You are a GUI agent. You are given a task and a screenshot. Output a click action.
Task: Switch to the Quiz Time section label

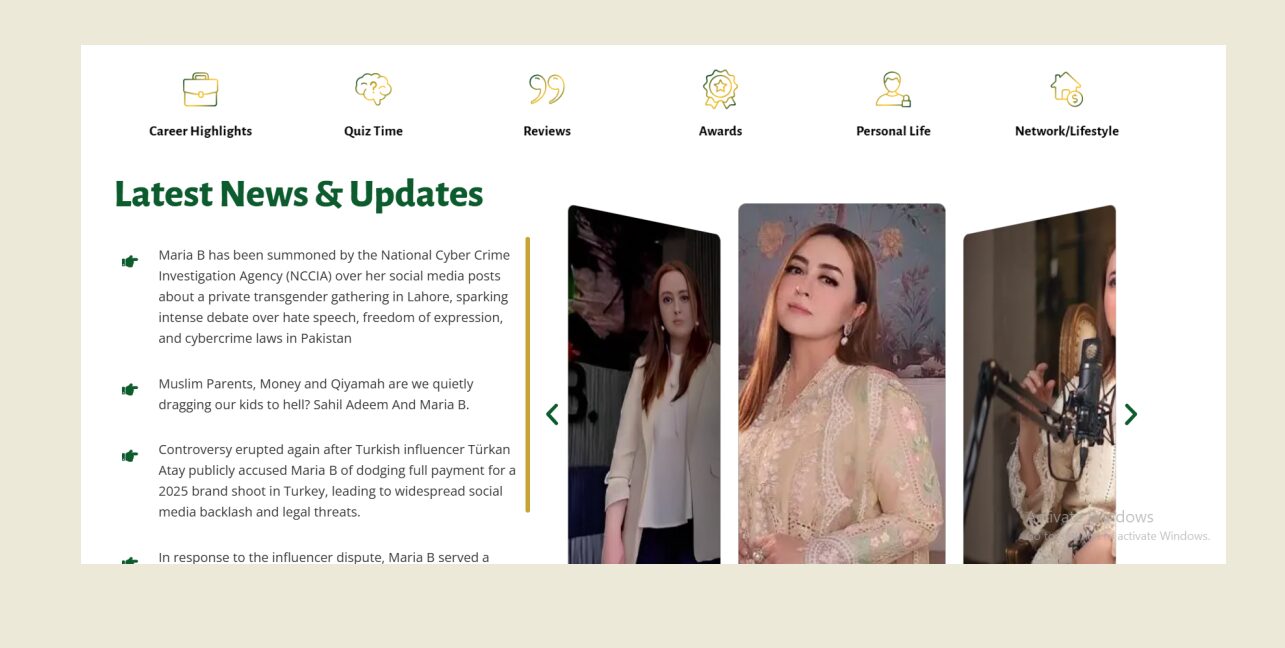tap(373, 131)
